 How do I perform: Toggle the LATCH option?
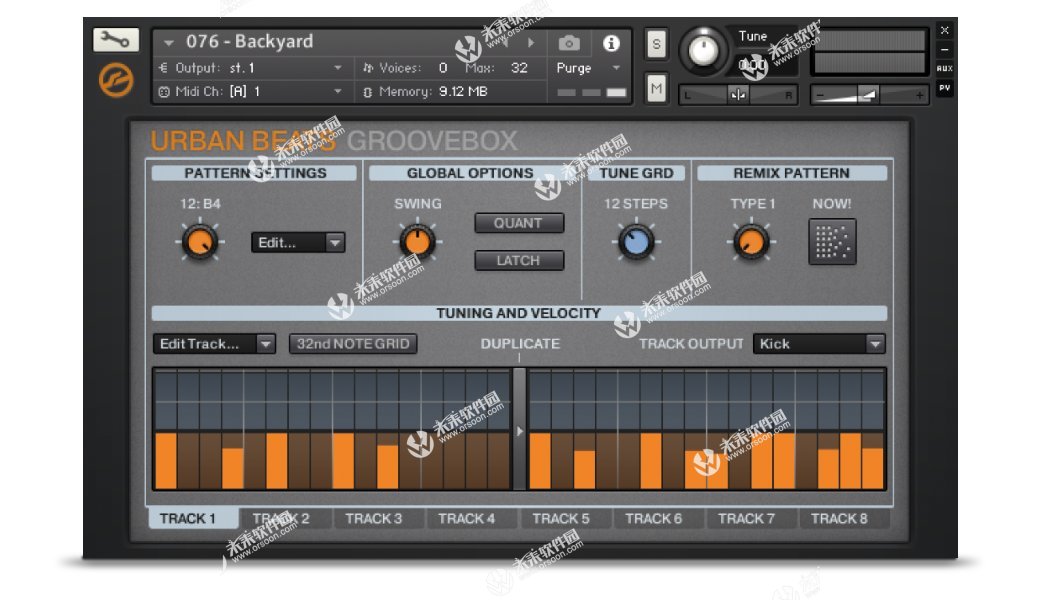point(519,261)
